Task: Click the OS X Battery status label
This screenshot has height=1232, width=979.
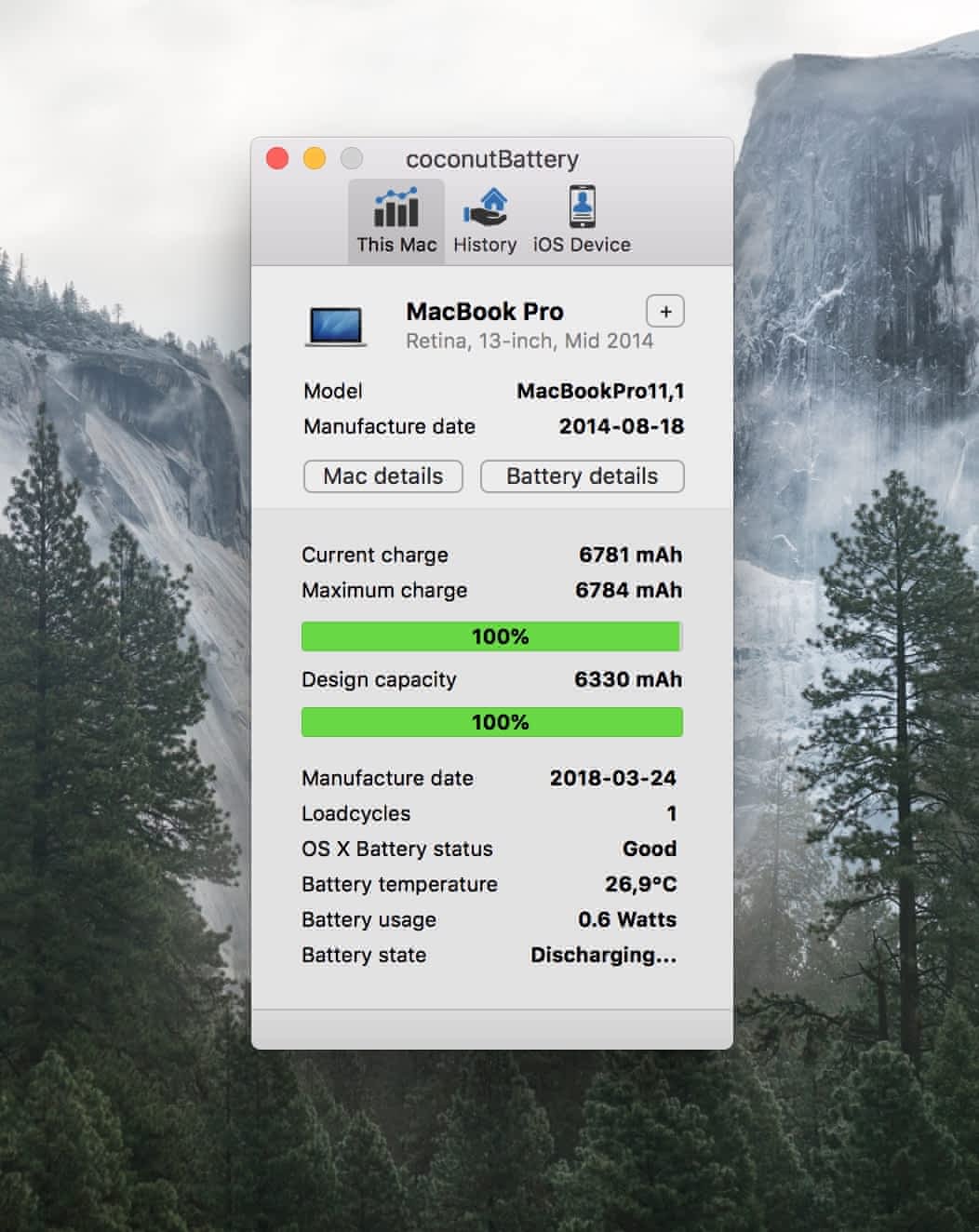Action: click(397, 849)
